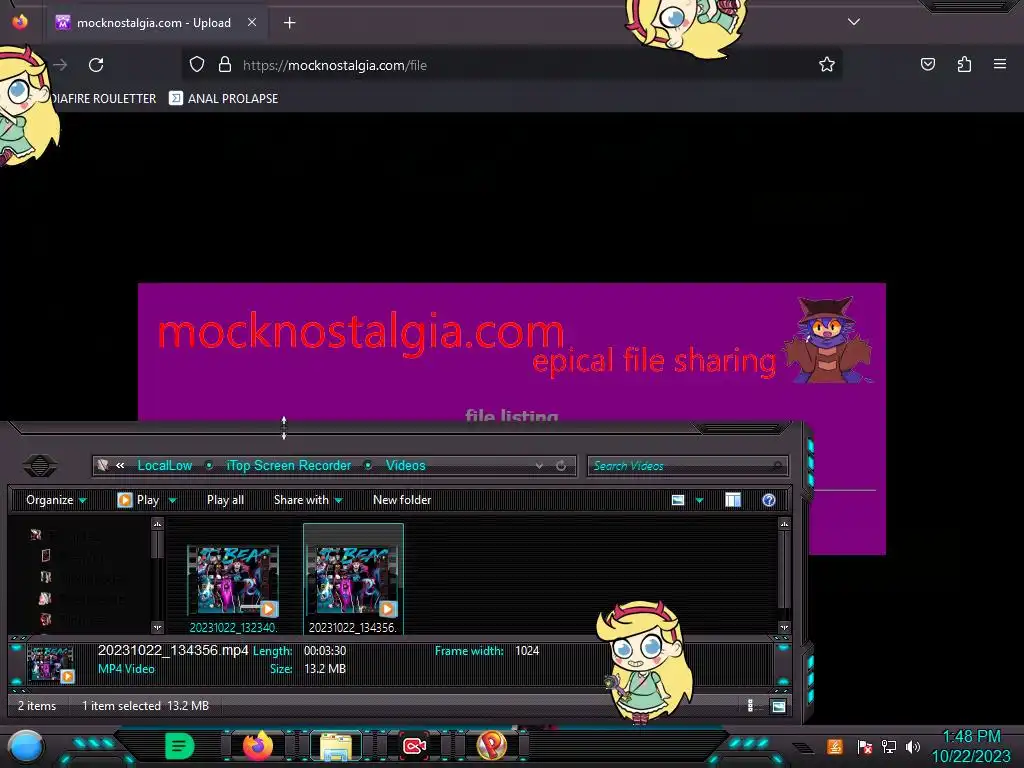This screenshot has height=768, width=1024.
Task: Click the volume speaker tray icon
Action: click(x=913, y=746)
